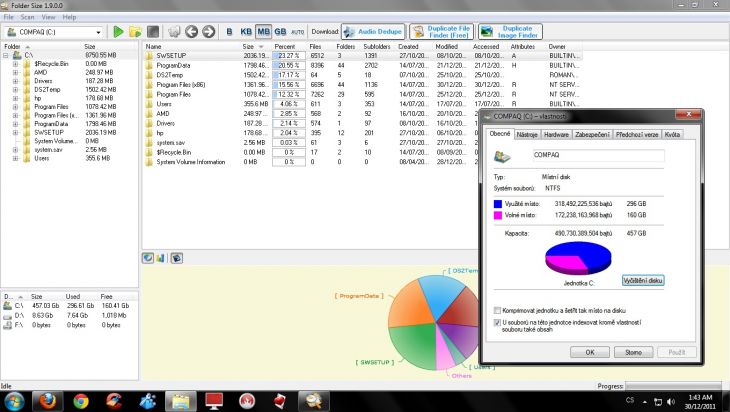This screenshot has width=730, height=412.
Task: Toggle the MB size unit button
Action: (x=264, y=32)
